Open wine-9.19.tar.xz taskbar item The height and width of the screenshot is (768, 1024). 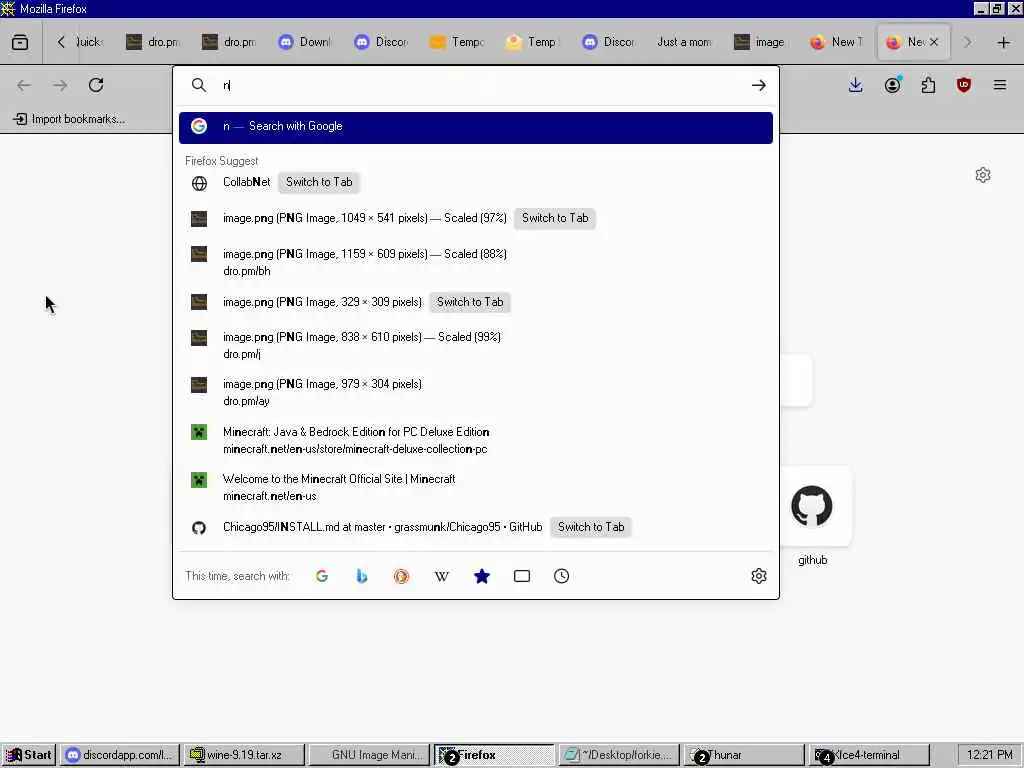point(244,755)
